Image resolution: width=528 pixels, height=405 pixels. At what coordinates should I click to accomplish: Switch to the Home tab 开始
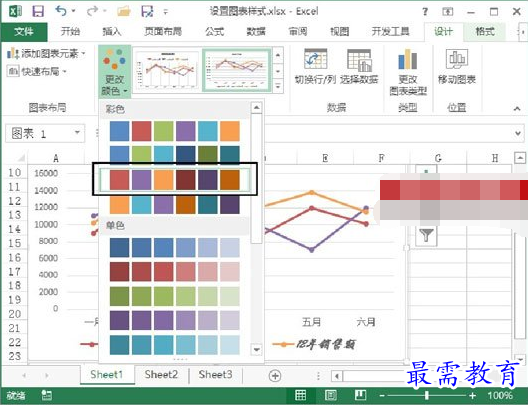[x=70, y=32]
